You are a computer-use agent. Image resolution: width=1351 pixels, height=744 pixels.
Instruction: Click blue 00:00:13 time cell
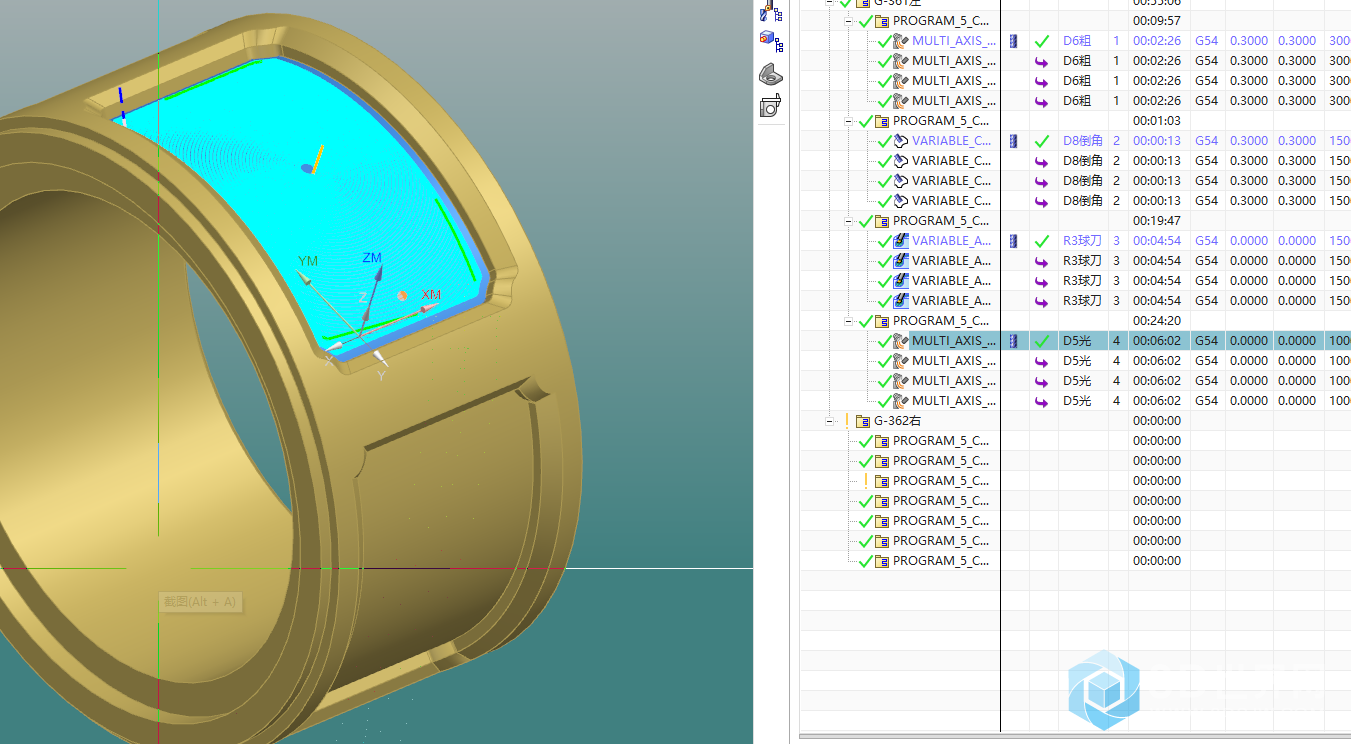click(x=1157, y=141)
